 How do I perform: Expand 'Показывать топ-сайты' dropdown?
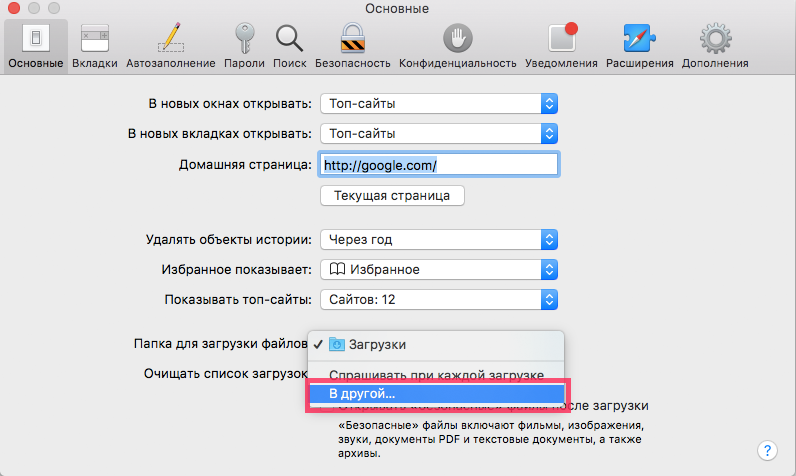(438, 300)
